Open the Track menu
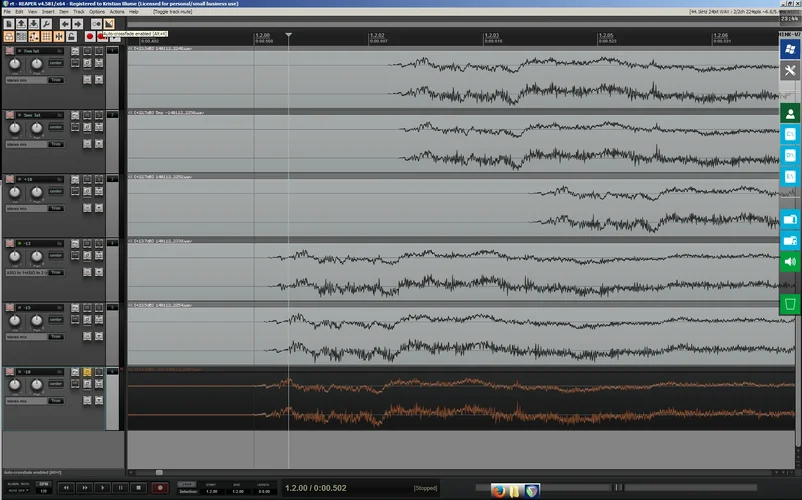 click(x=78, y=12)
